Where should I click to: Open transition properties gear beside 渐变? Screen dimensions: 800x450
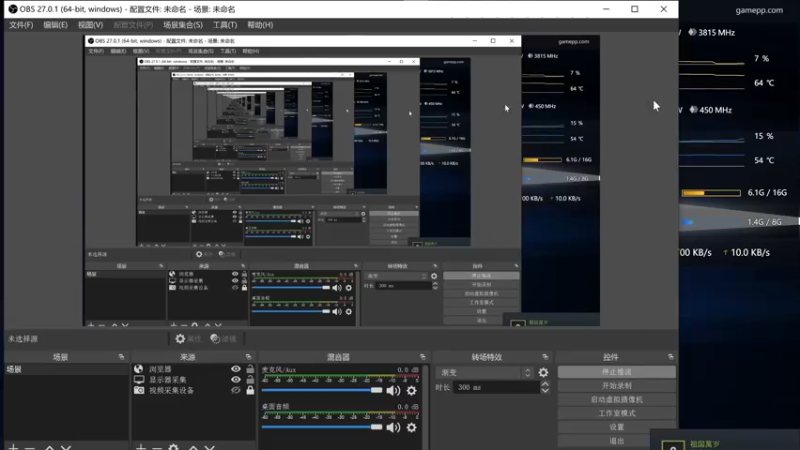click(x=543, y=372)
